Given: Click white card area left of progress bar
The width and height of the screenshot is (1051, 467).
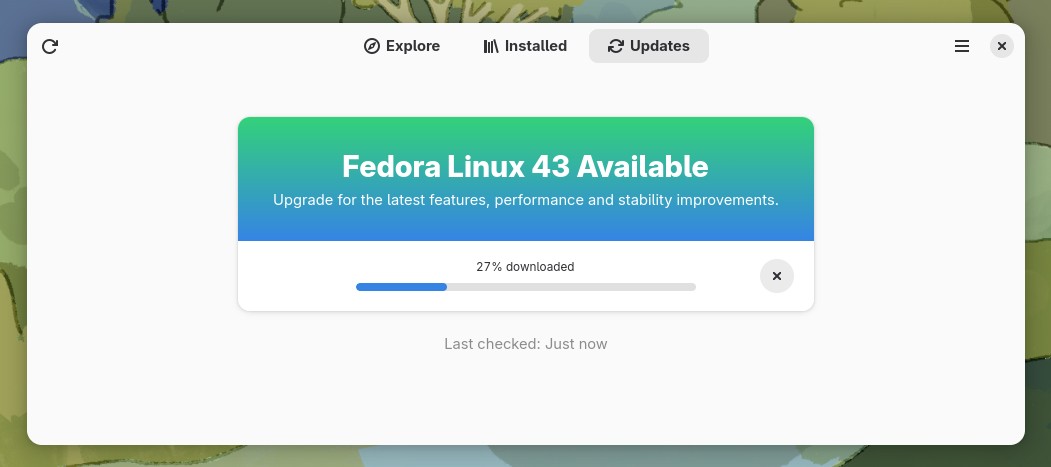Looking at the screenshot, I should [295, 276].
